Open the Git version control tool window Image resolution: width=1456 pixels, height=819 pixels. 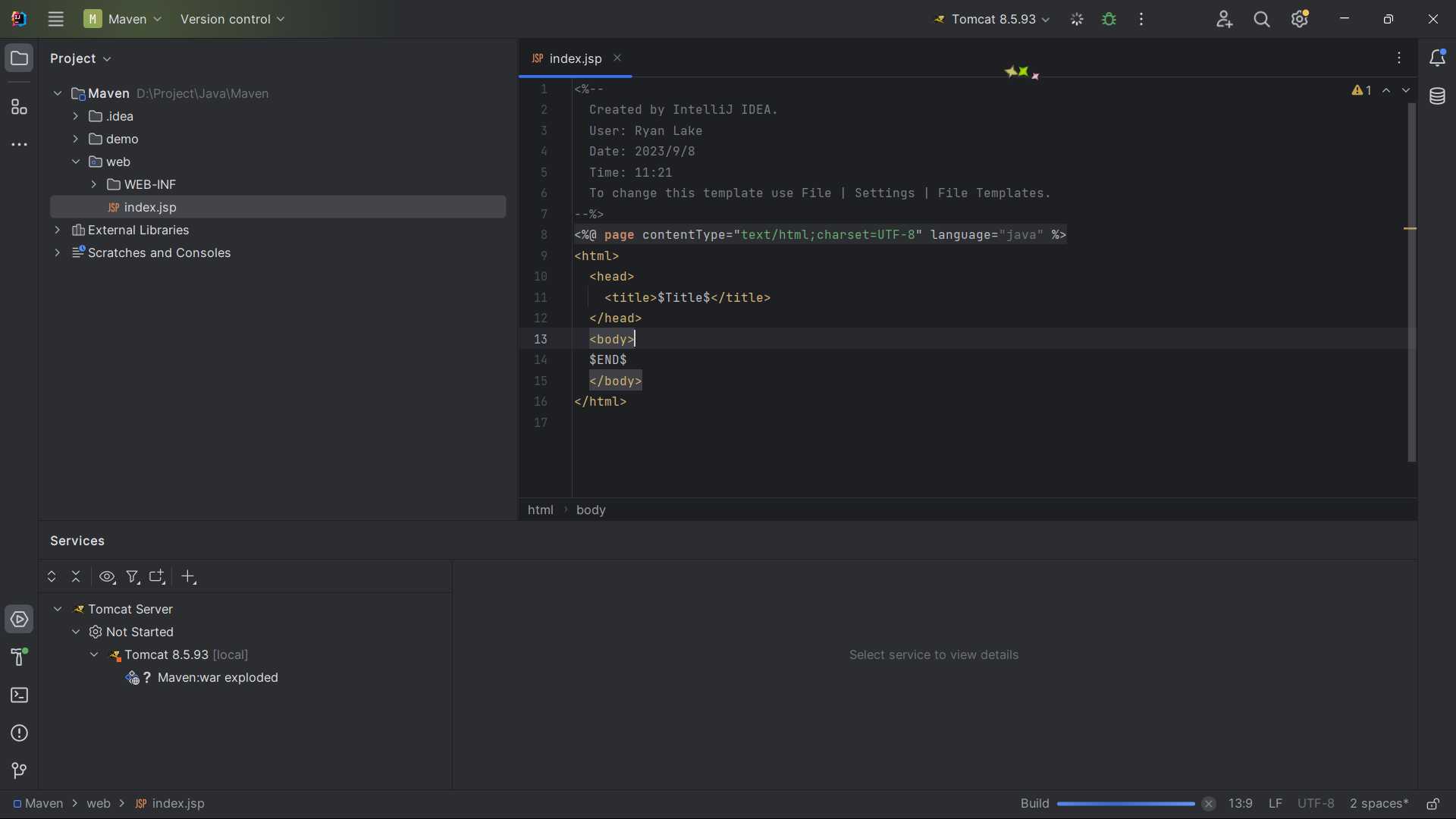[19, 770]
